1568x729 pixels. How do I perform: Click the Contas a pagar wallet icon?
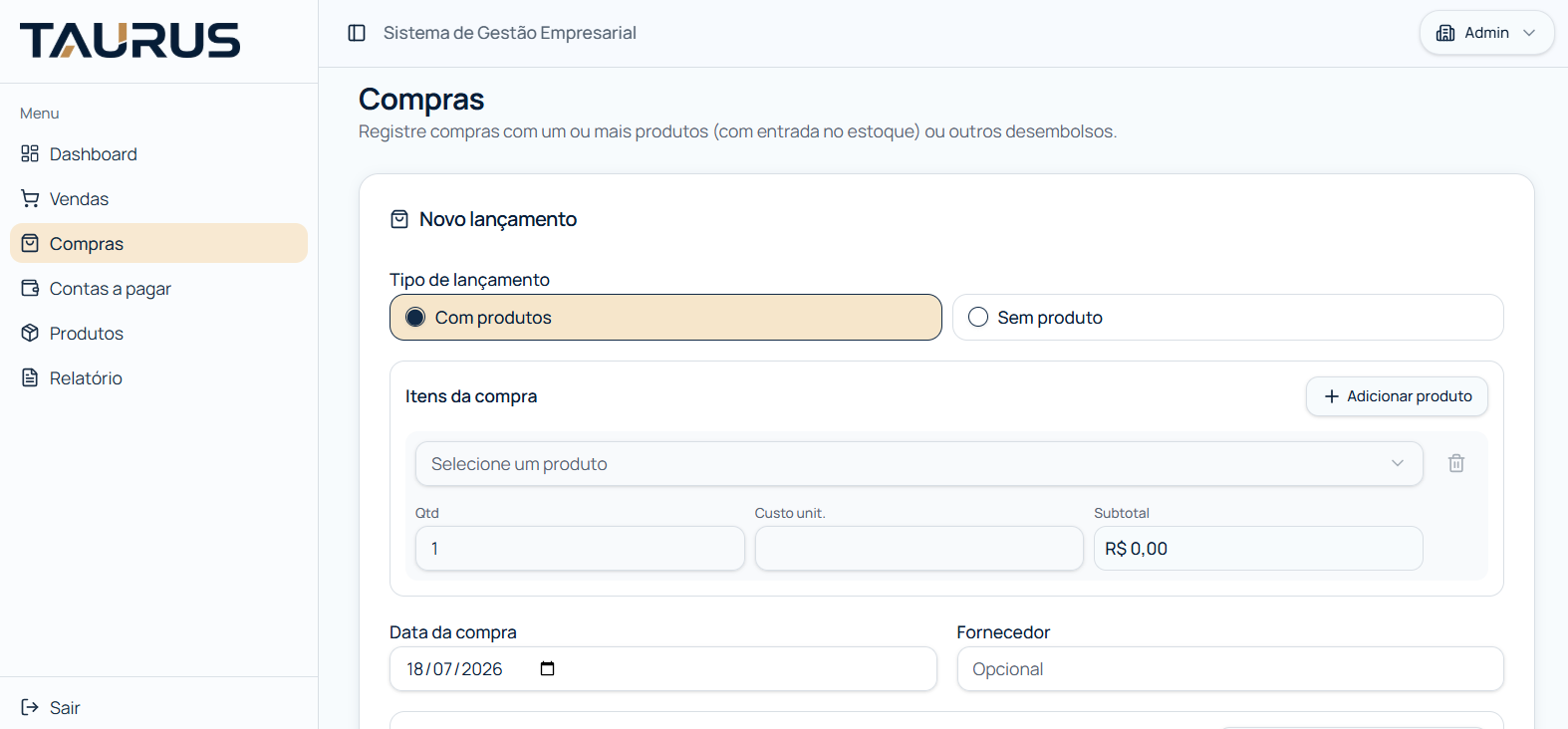pos(30,288)
